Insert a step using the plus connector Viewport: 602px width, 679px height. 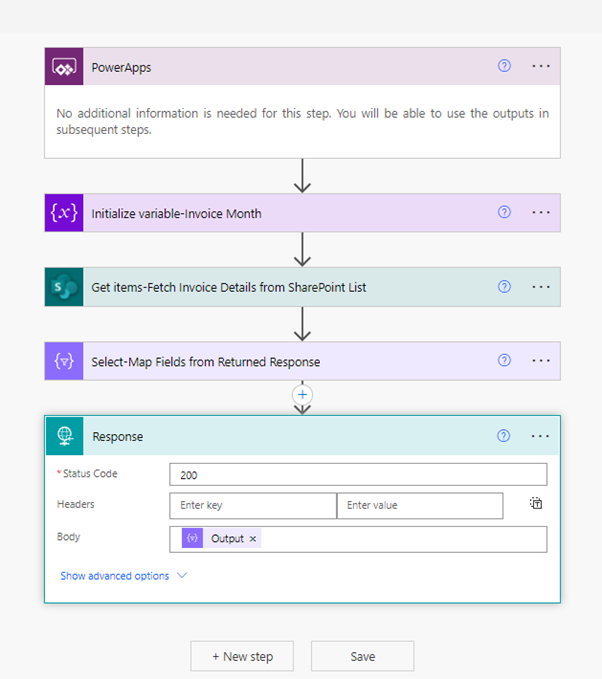tap(302, 394)
